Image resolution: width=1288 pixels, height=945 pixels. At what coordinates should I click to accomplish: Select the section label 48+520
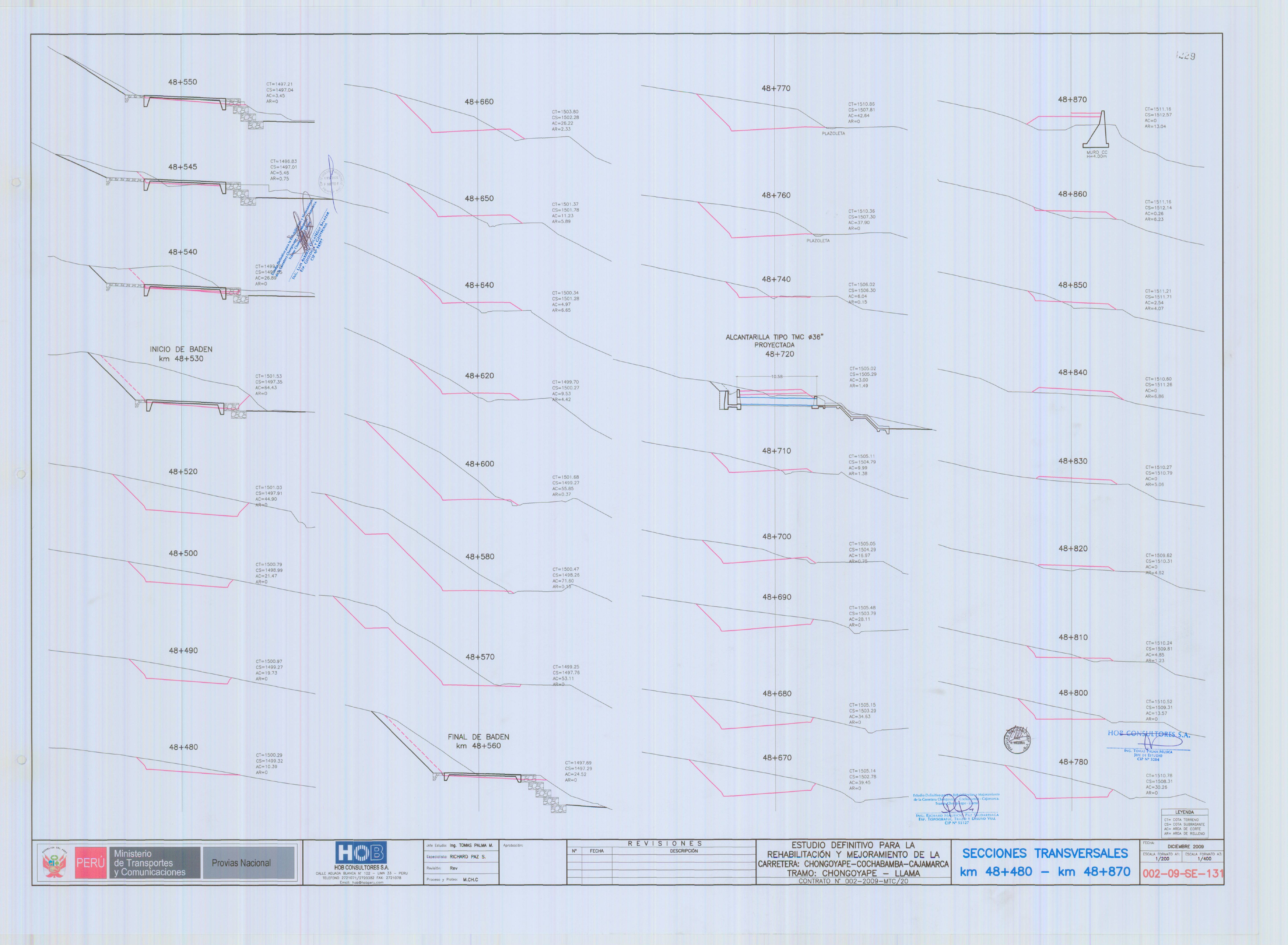pos(183,471)
